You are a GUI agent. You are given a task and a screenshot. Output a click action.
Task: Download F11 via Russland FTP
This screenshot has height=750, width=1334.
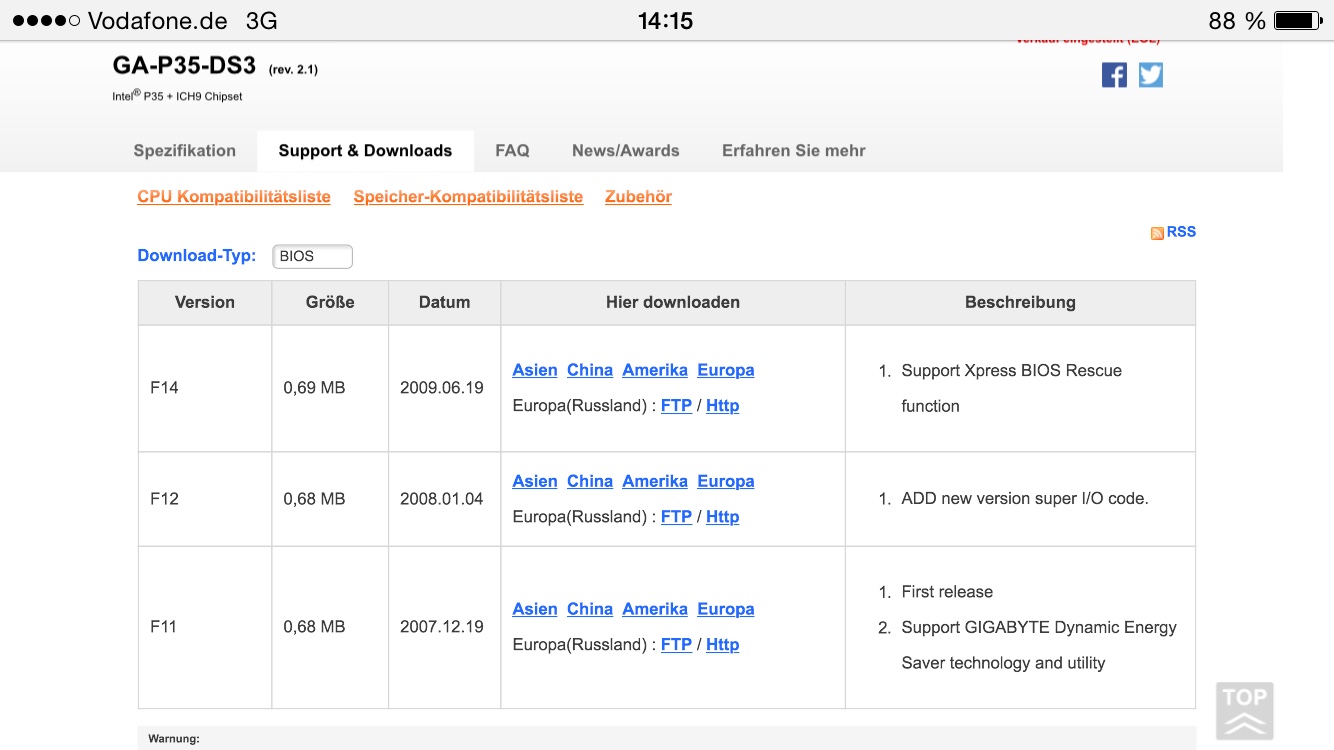point(677,645)
